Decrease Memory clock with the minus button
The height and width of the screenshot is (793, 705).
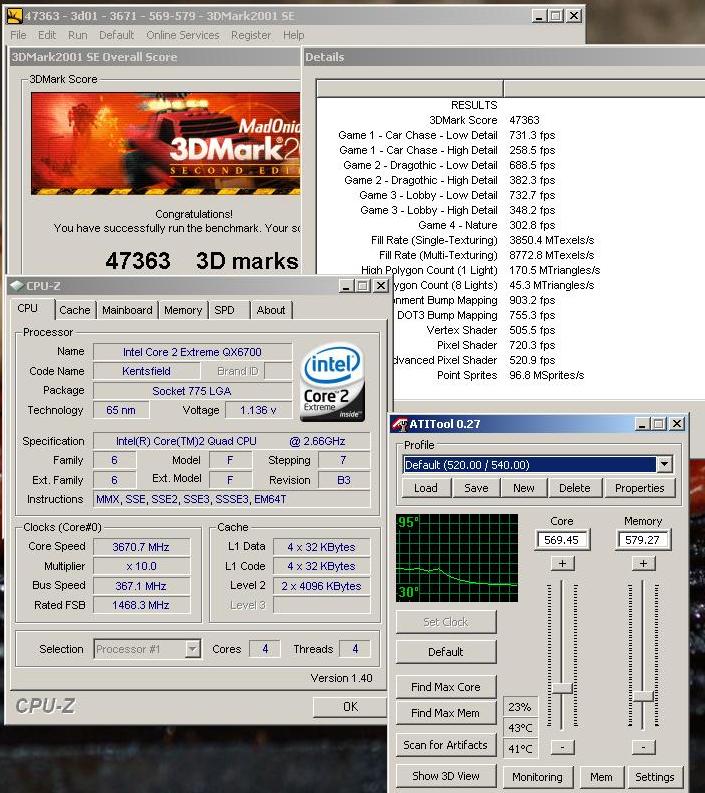click(643, 747)
